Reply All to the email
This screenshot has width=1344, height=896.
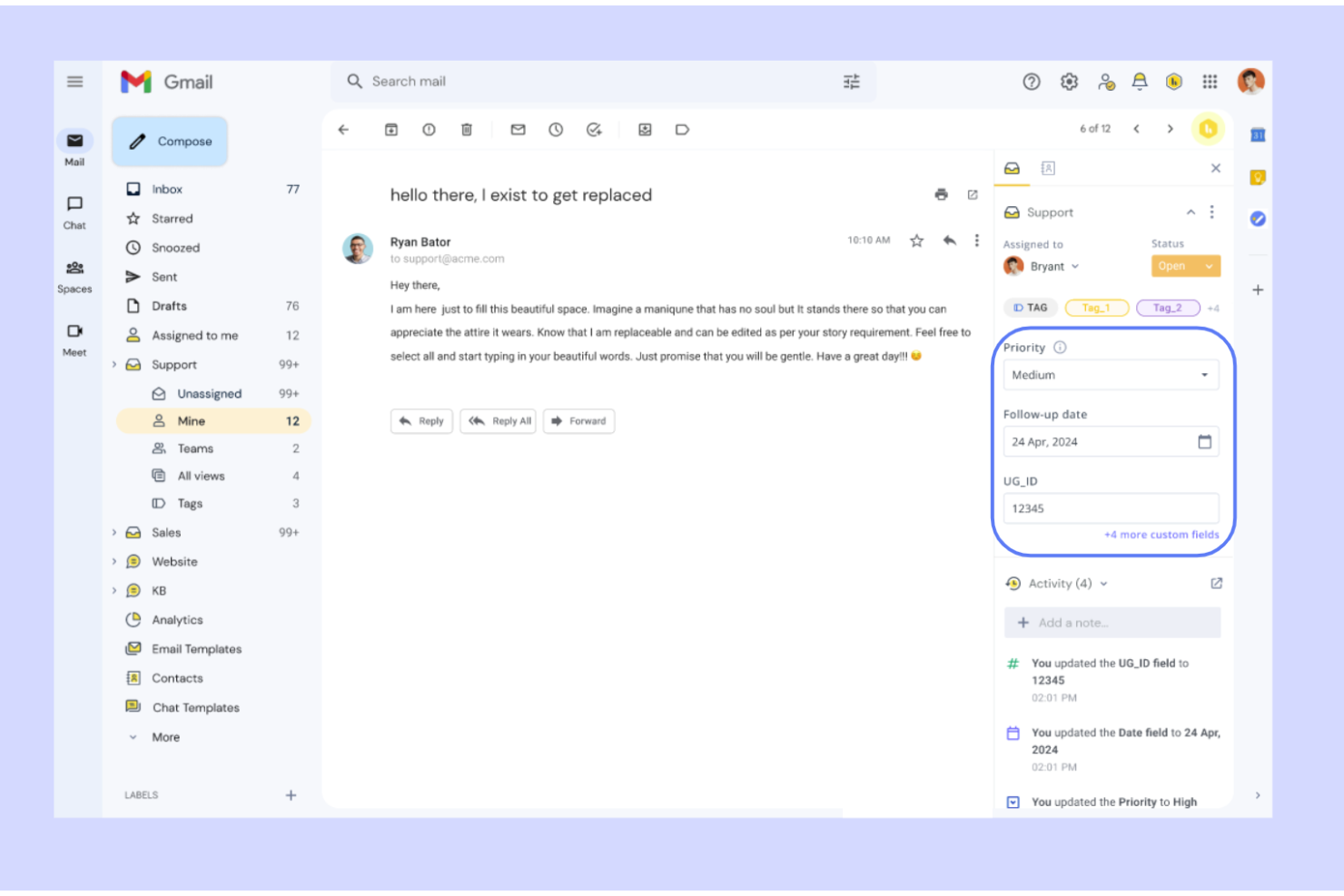[x=498, y=420]
